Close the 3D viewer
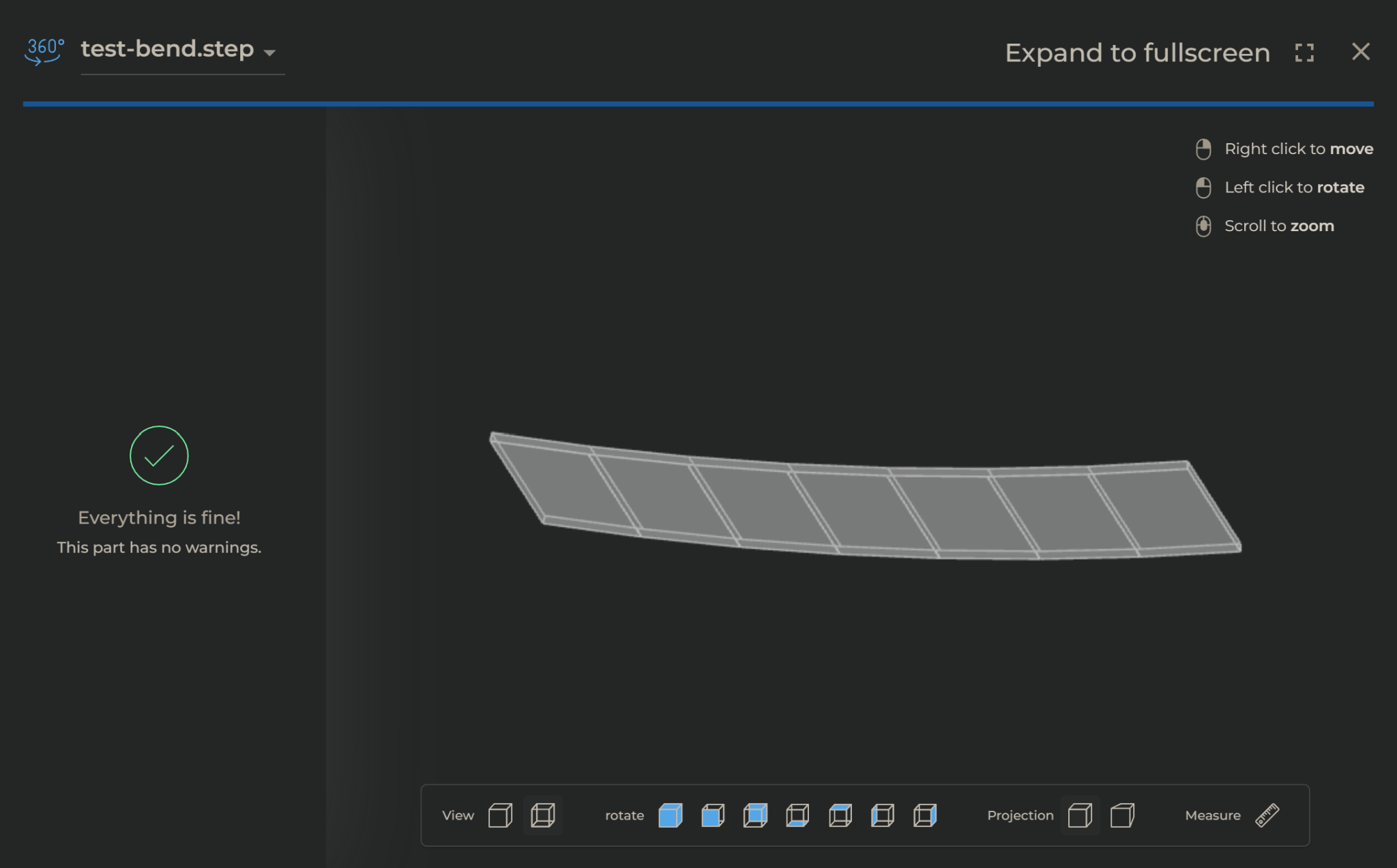The height and width of the screenshot is (868, 1397). [x=1361, y=51]
